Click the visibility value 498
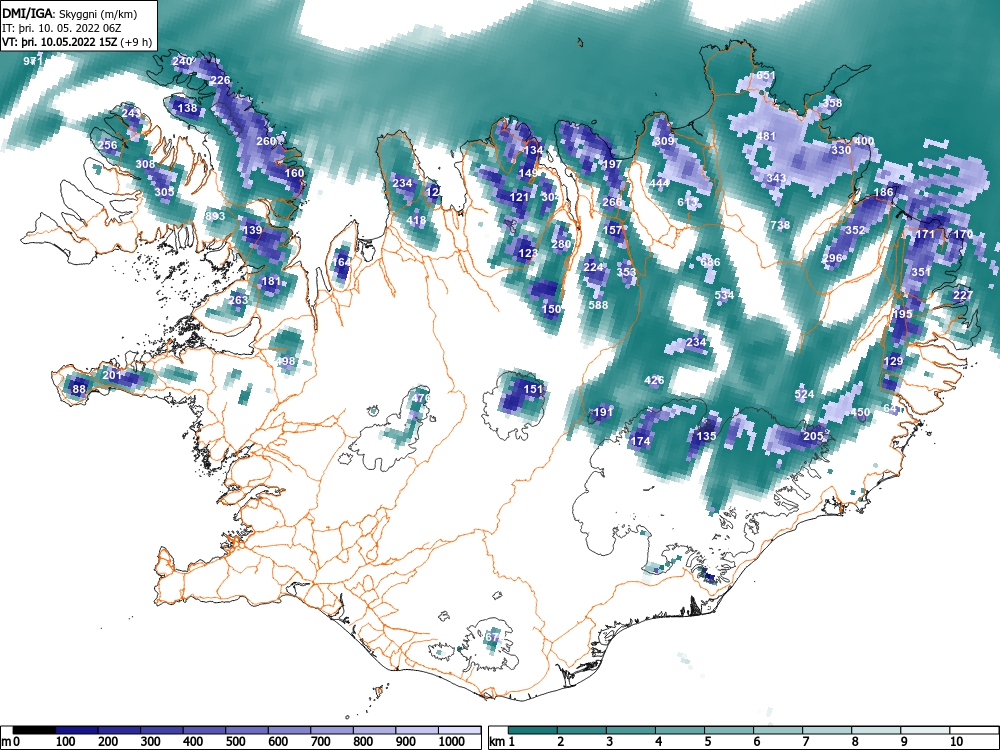The width and height of the screenshot is (1000, 750). (286, 361)
